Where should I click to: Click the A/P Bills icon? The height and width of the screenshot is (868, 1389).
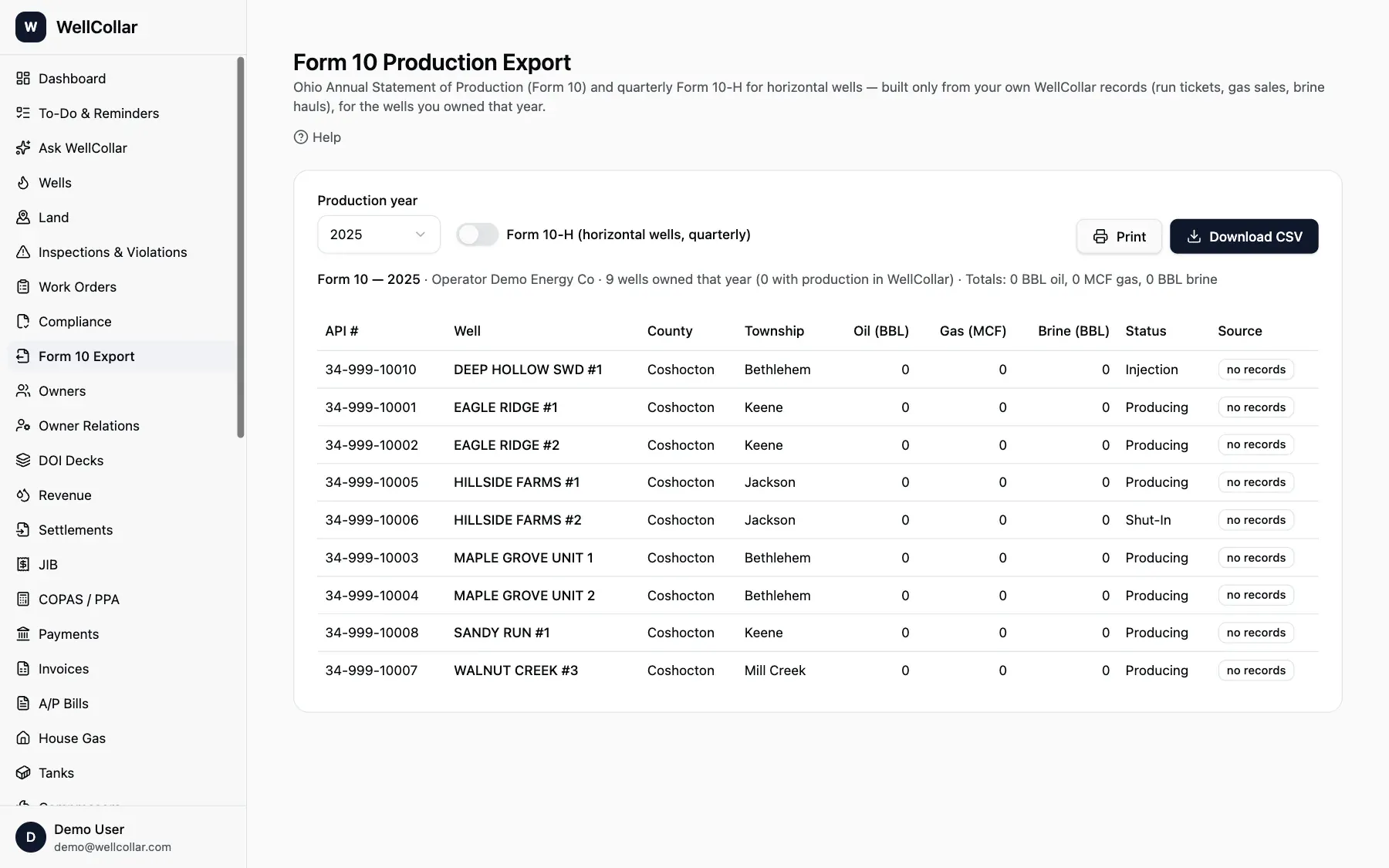tap(23, 704)
